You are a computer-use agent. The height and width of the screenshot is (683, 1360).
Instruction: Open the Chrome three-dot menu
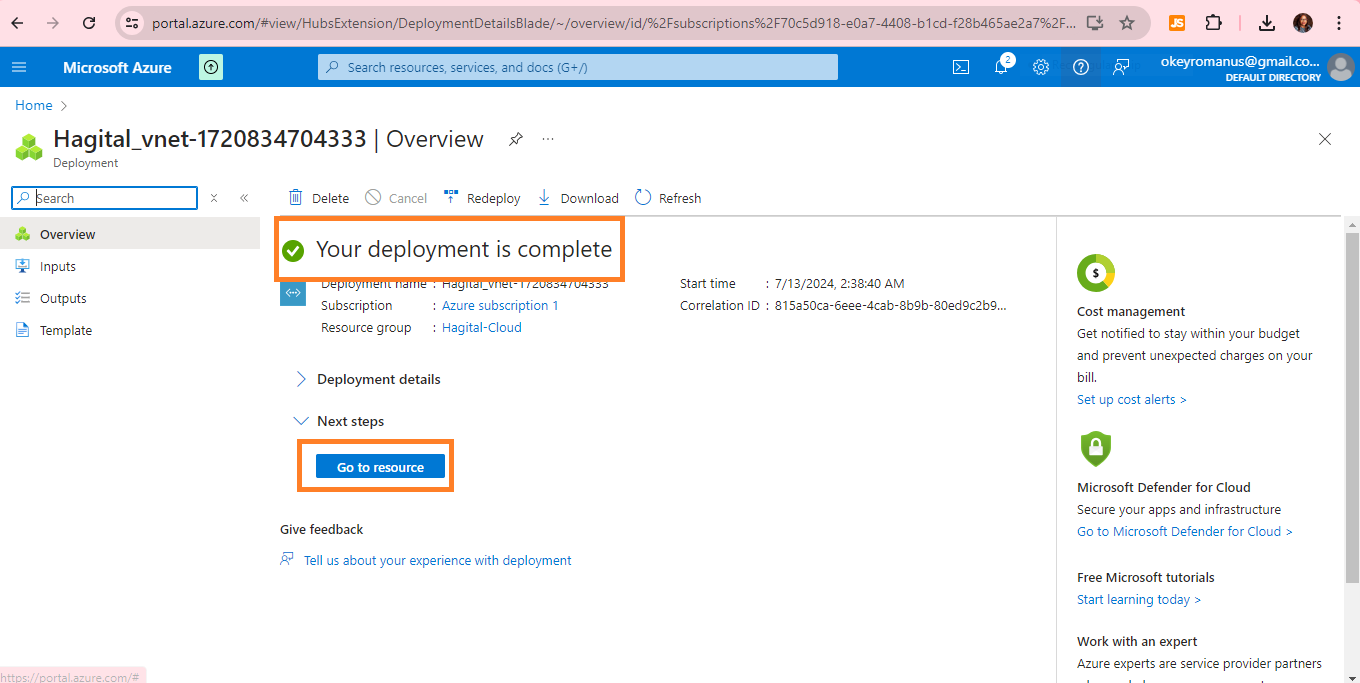coord(1339,22)
